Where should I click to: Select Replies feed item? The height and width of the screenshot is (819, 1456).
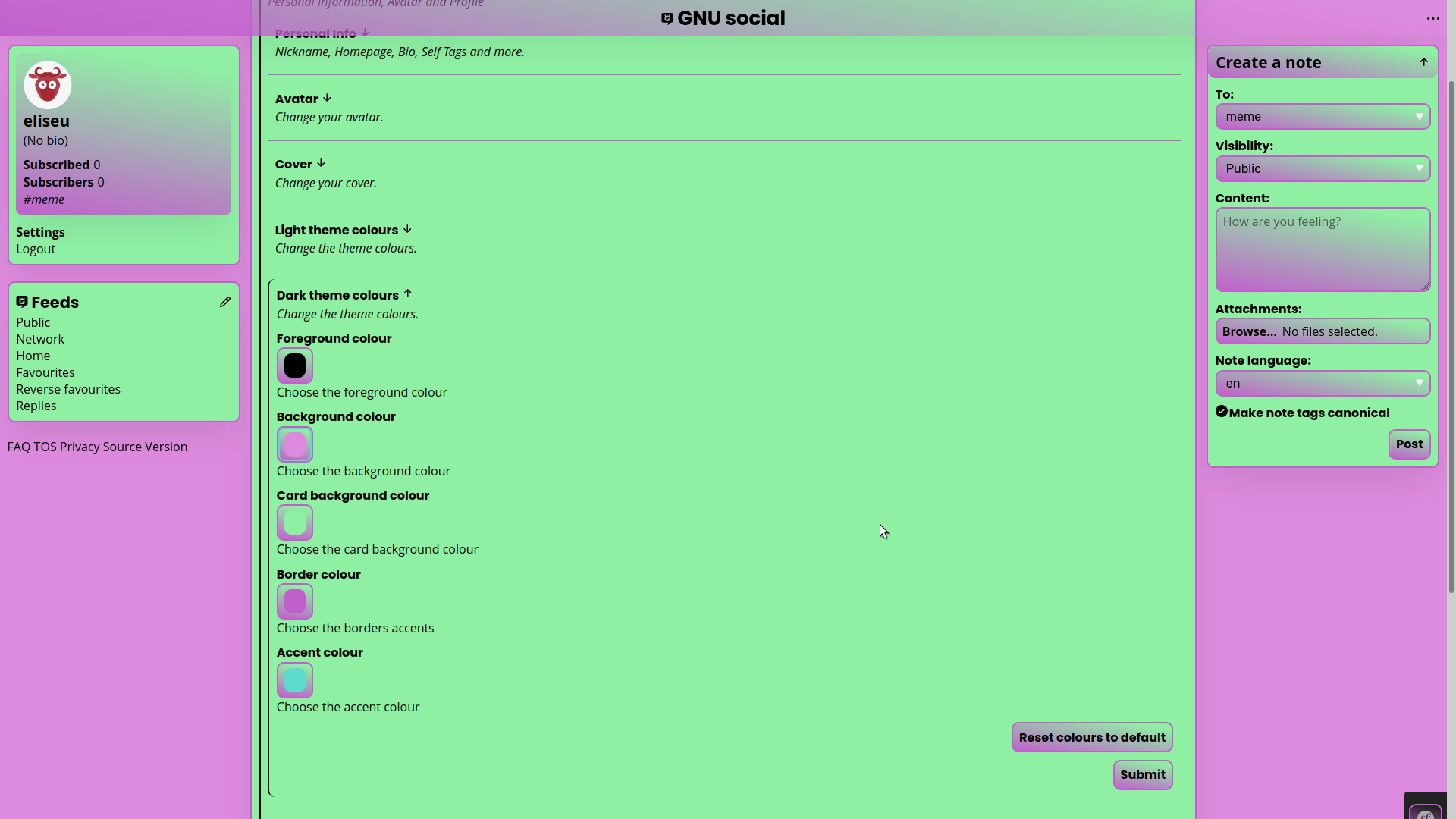point(36,405)
